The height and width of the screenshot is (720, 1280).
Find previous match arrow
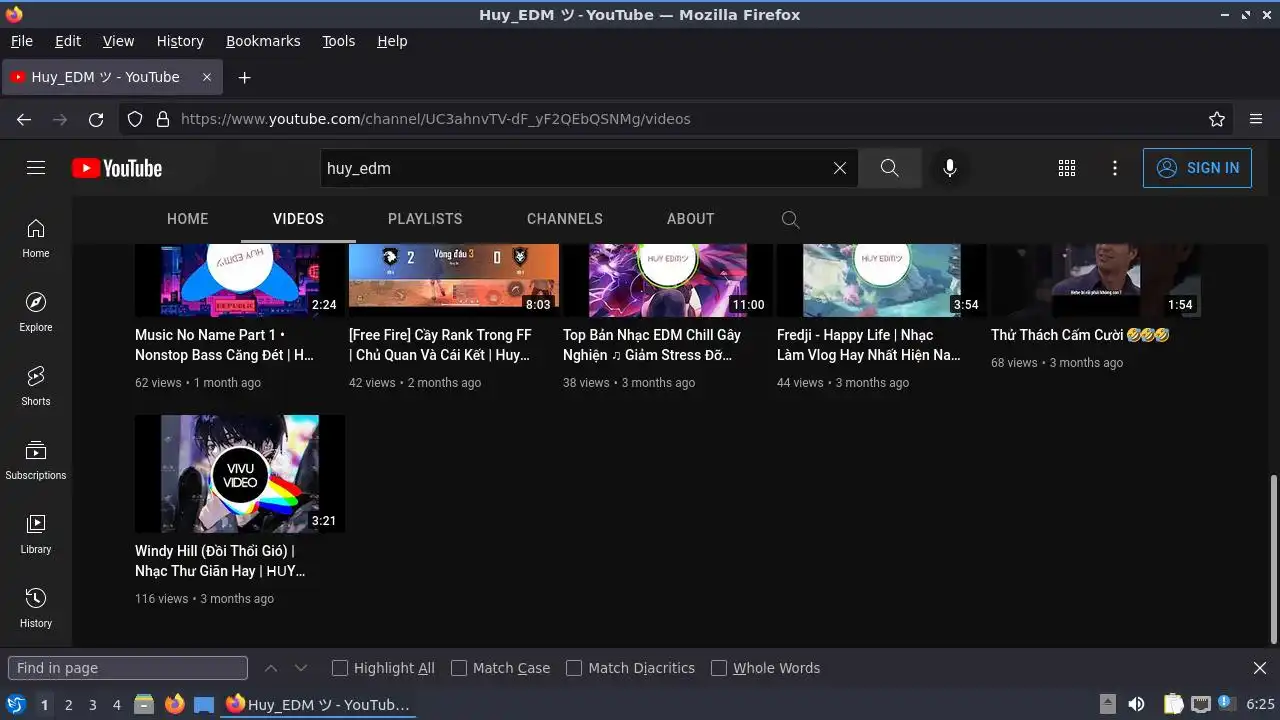271,668
